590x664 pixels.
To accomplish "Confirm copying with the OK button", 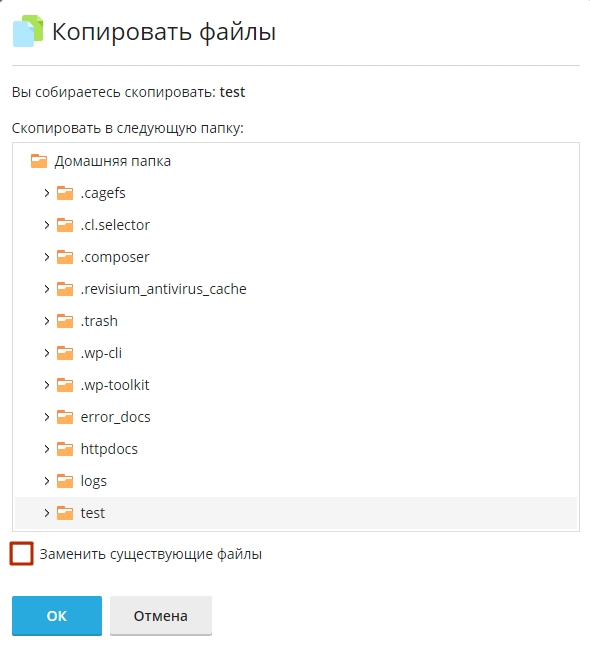I will (57, 616).
